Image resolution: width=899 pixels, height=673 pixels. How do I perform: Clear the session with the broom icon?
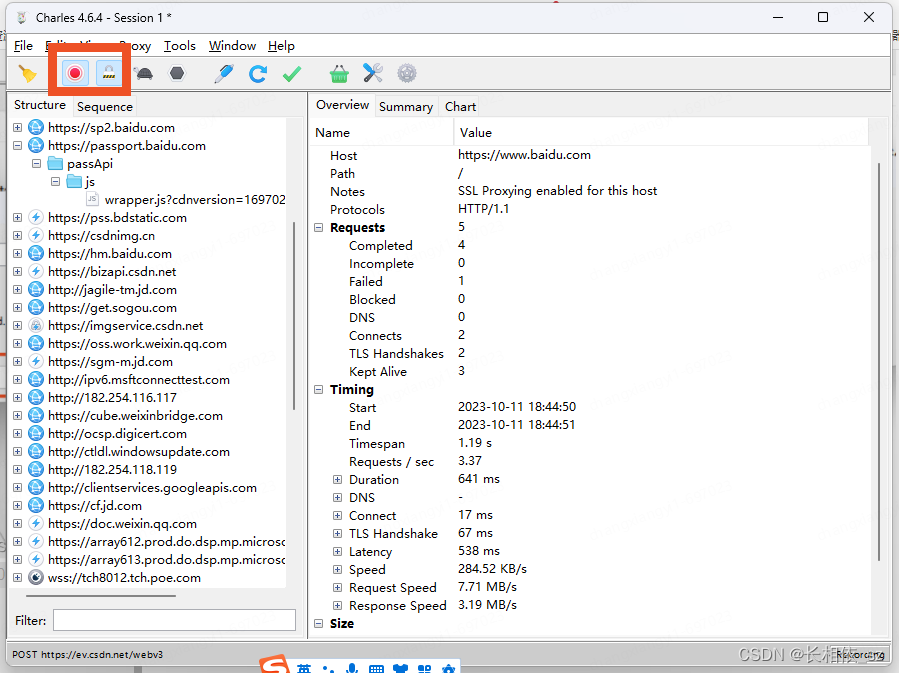click(27, 73)
